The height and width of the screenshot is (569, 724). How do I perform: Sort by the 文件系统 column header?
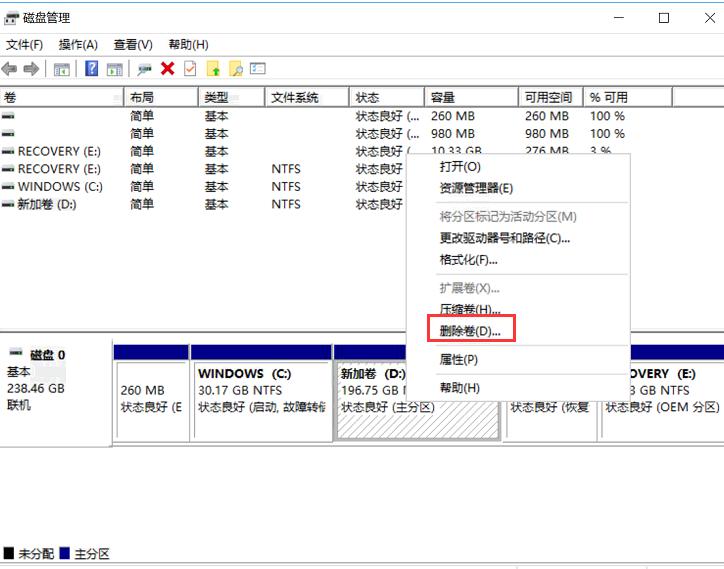coord(307,97)
